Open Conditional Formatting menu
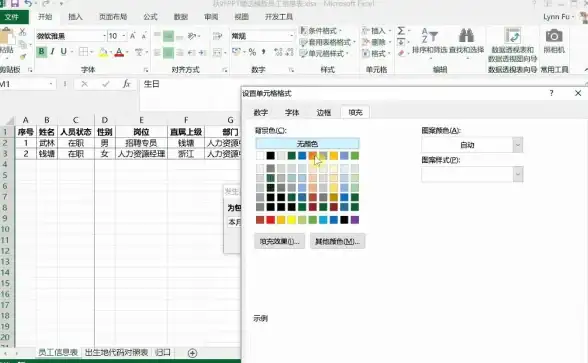This screenshot has height=363, width=588. point(321,31)
